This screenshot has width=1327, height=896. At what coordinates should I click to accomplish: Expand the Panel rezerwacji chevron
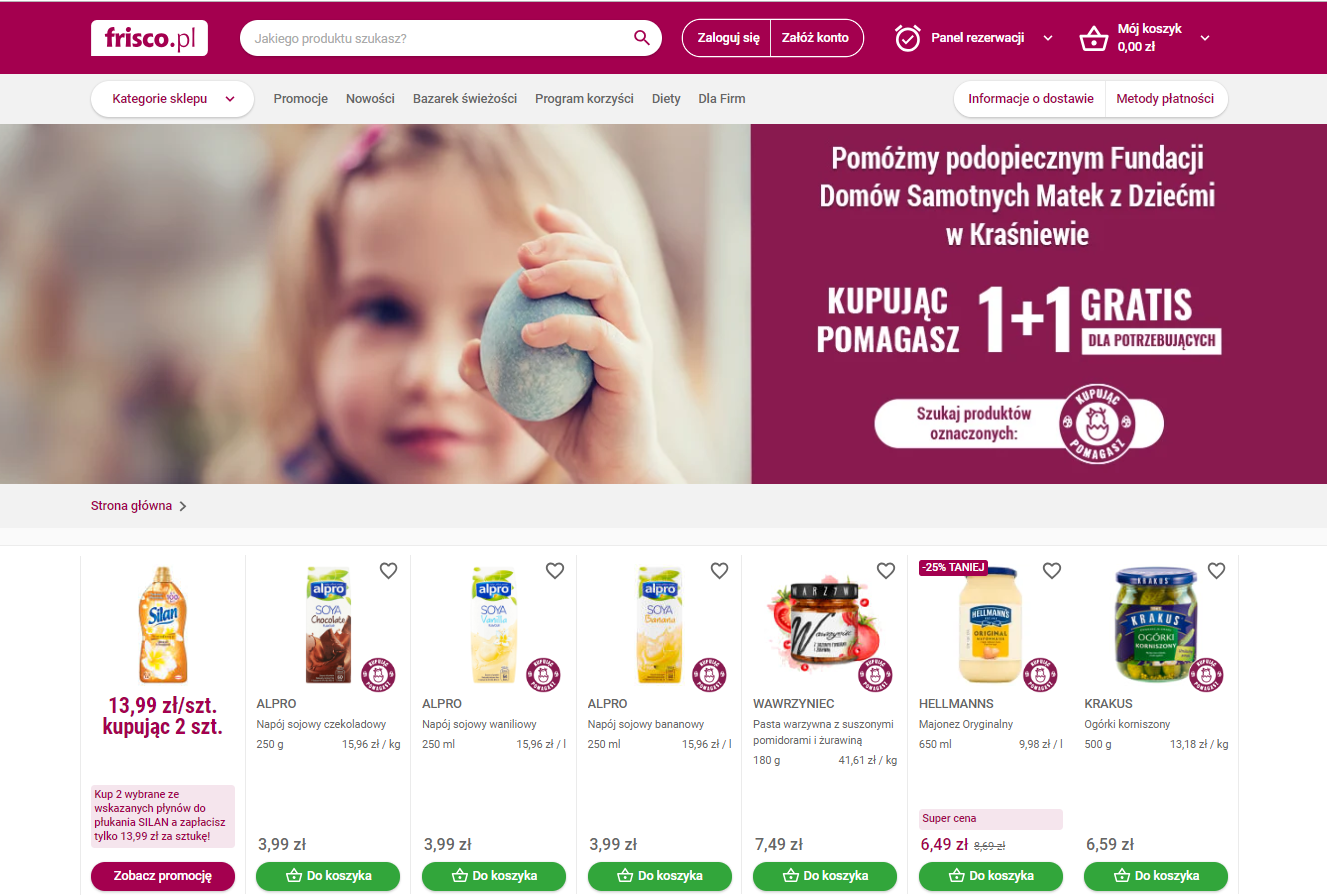pyautogui.click(x=1048, y=38)
